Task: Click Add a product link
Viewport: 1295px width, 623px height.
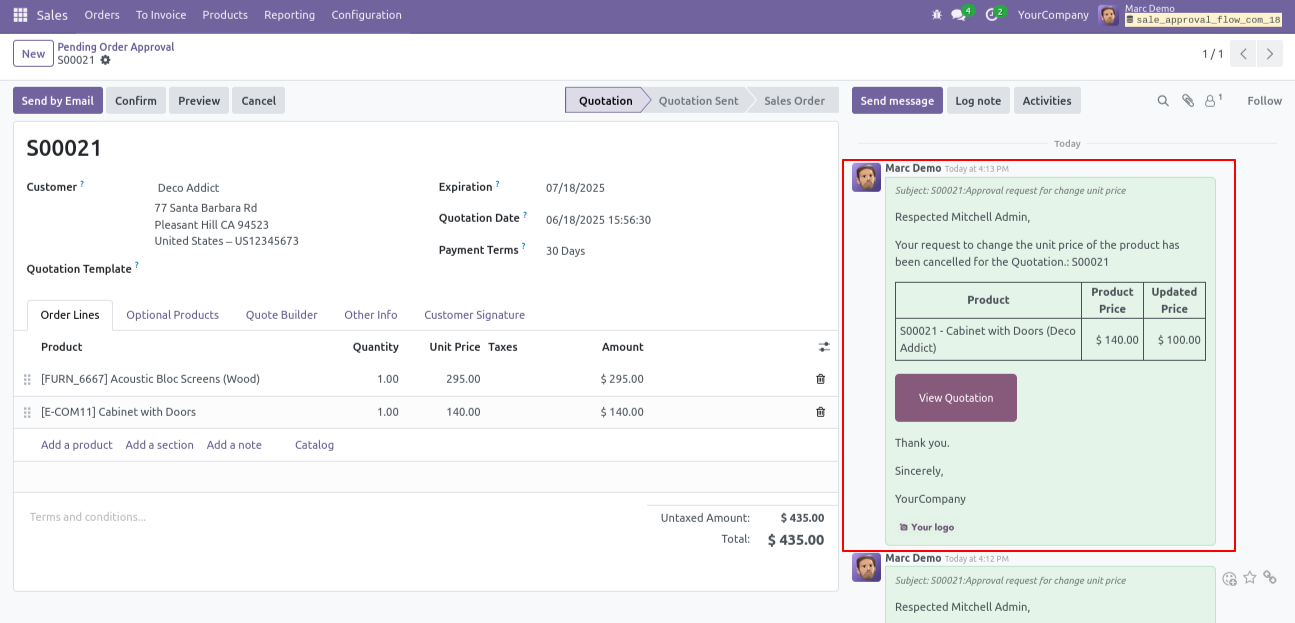Action: tap(77, 445)
